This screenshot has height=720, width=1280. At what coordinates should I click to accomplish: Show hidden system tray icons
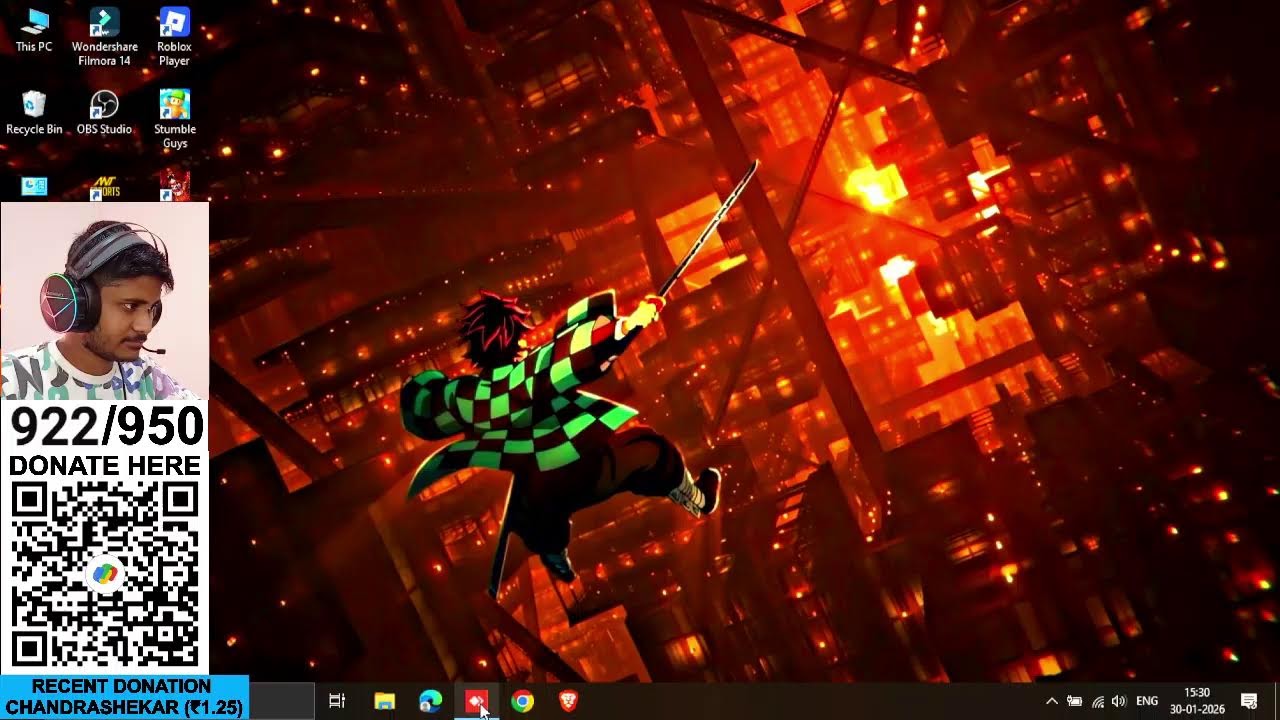coord(1051,701)
